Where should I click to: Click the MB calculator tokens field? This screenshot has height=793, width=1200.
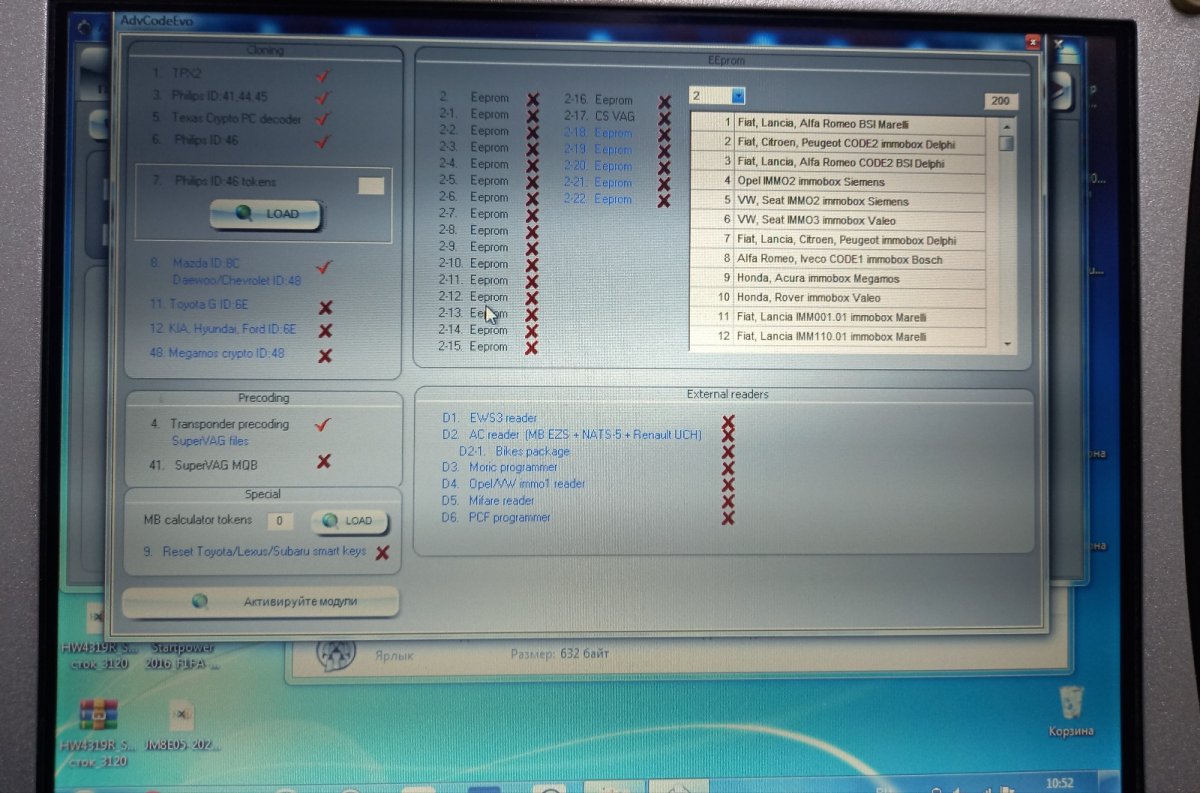280,521
